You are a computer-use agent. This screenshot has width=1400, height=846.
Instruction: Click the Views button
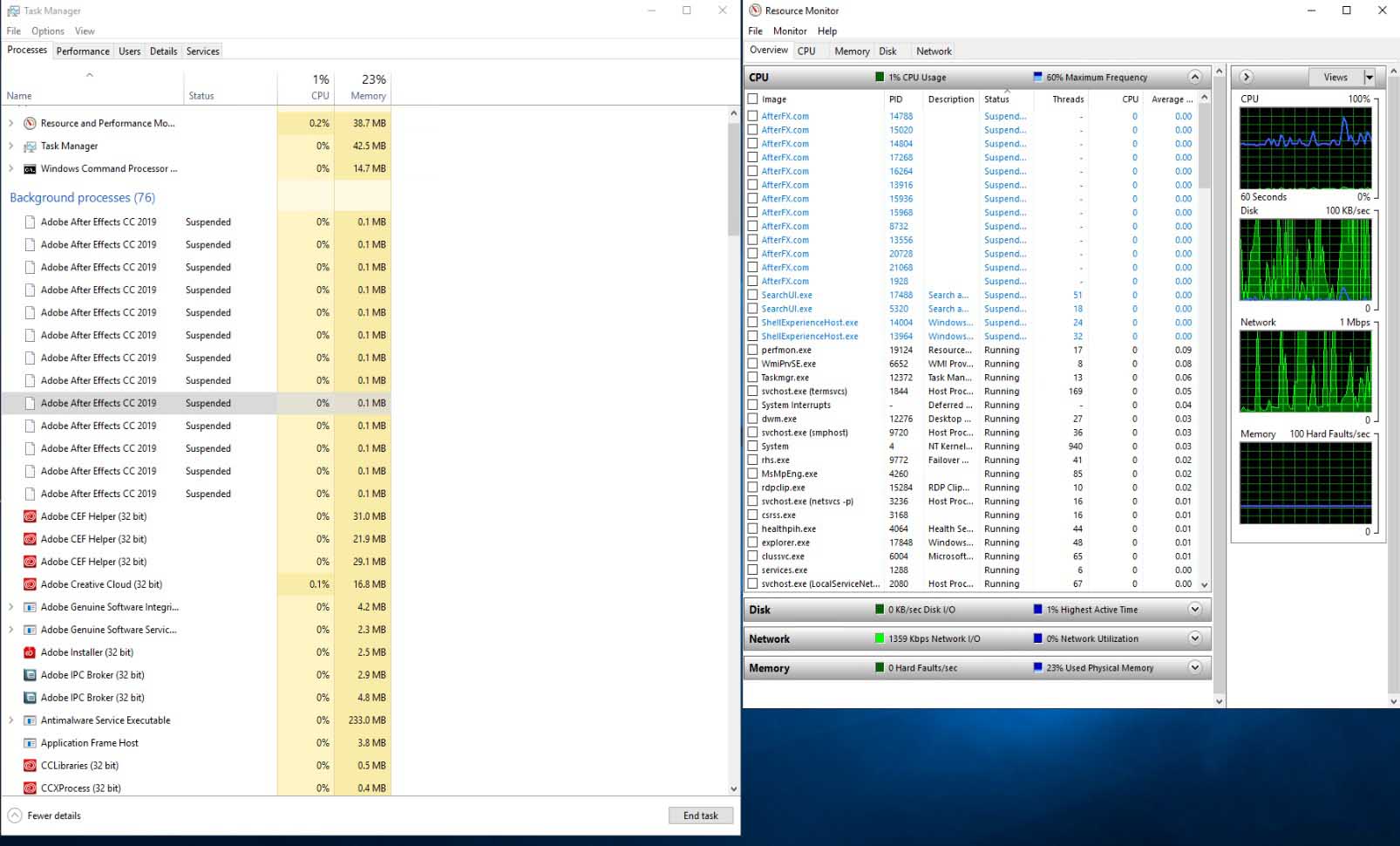click(1335, 77)
